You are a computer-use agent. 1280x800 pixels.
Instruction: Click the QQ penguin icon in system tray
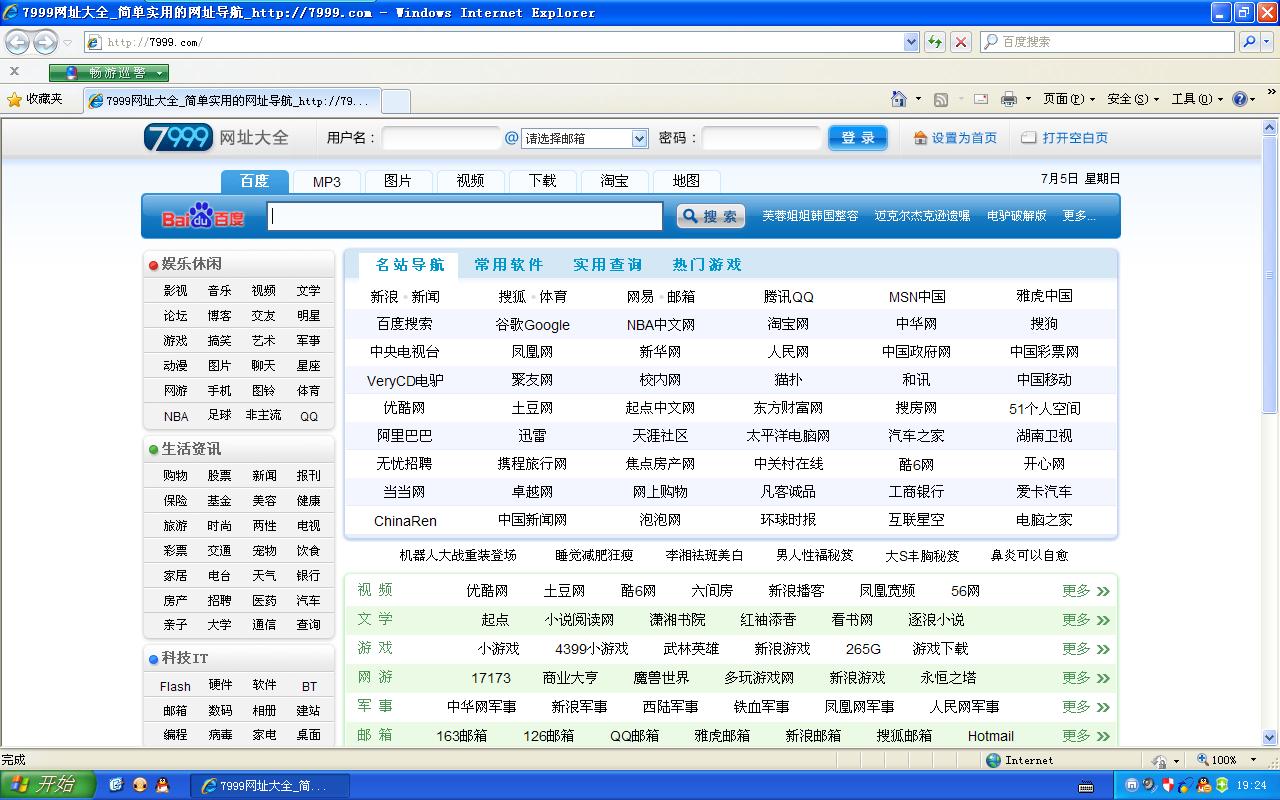click(x=1204, y=786)
